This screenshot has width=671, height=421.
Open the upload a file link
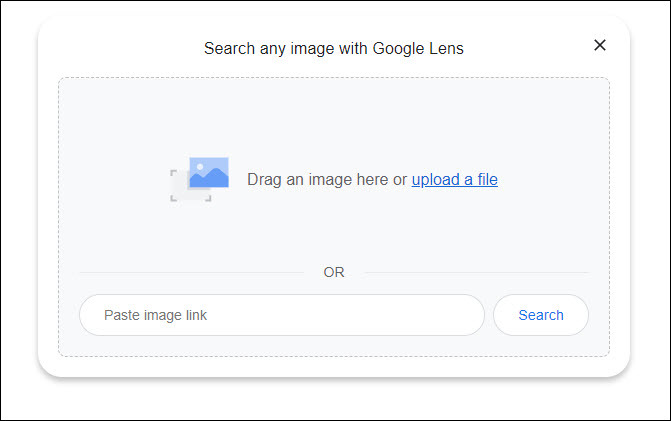click(x=454, y=180)
